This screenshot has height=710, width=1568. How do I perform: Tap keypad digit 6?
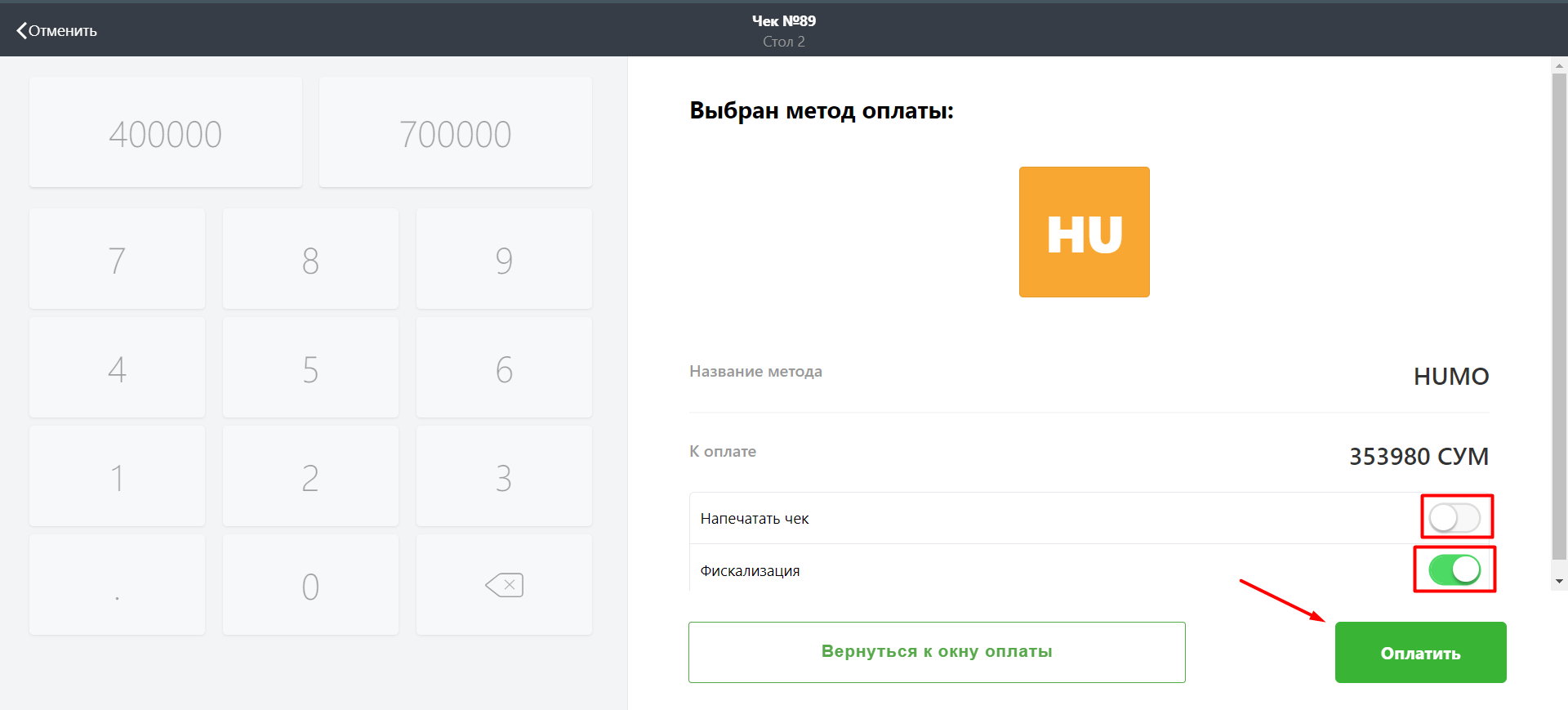coord(504,368)
